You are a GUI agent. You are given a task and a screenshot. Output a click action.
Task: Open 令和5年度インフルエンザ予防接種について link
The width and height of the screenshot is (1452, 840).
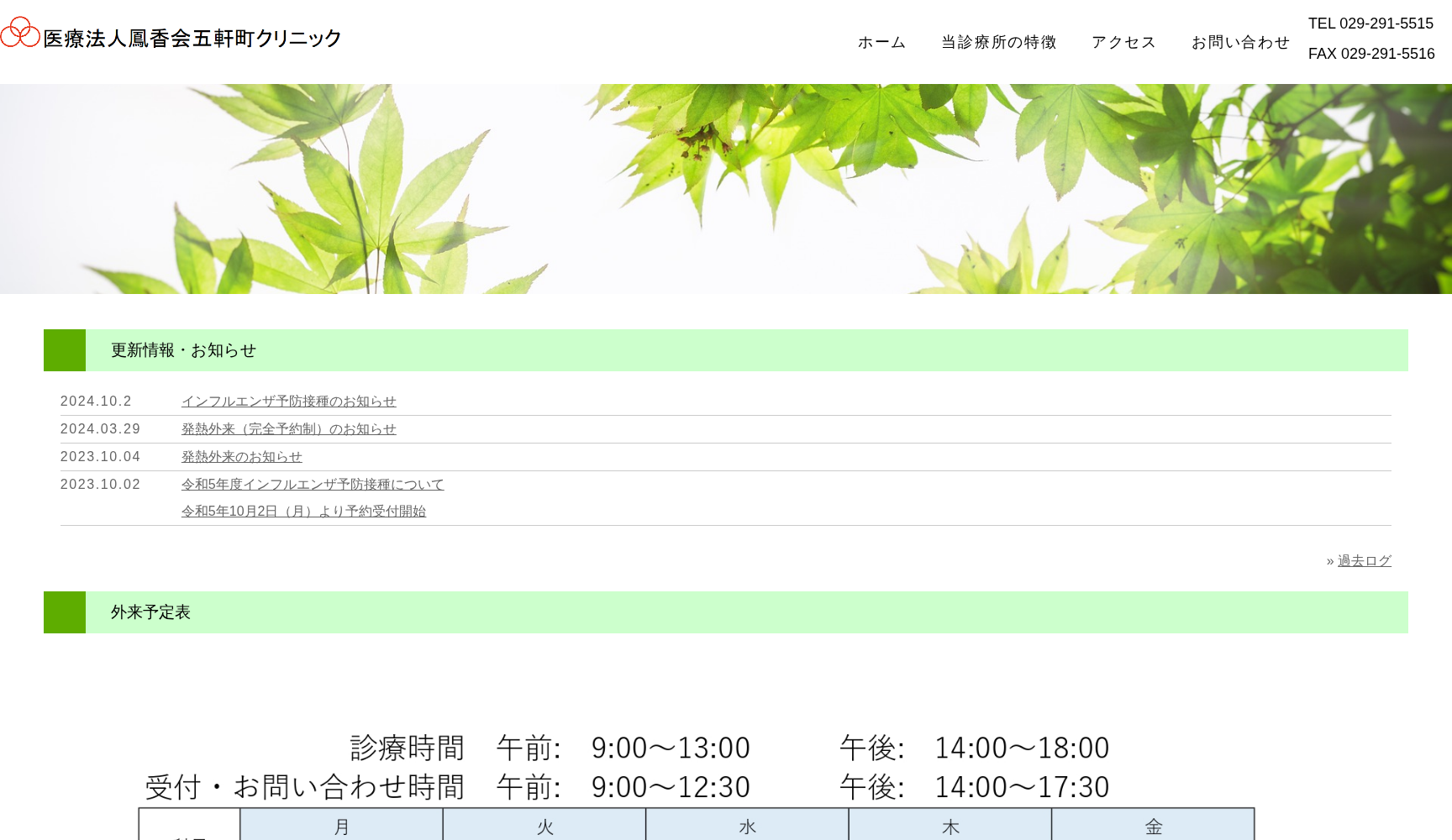coord(313,485)
